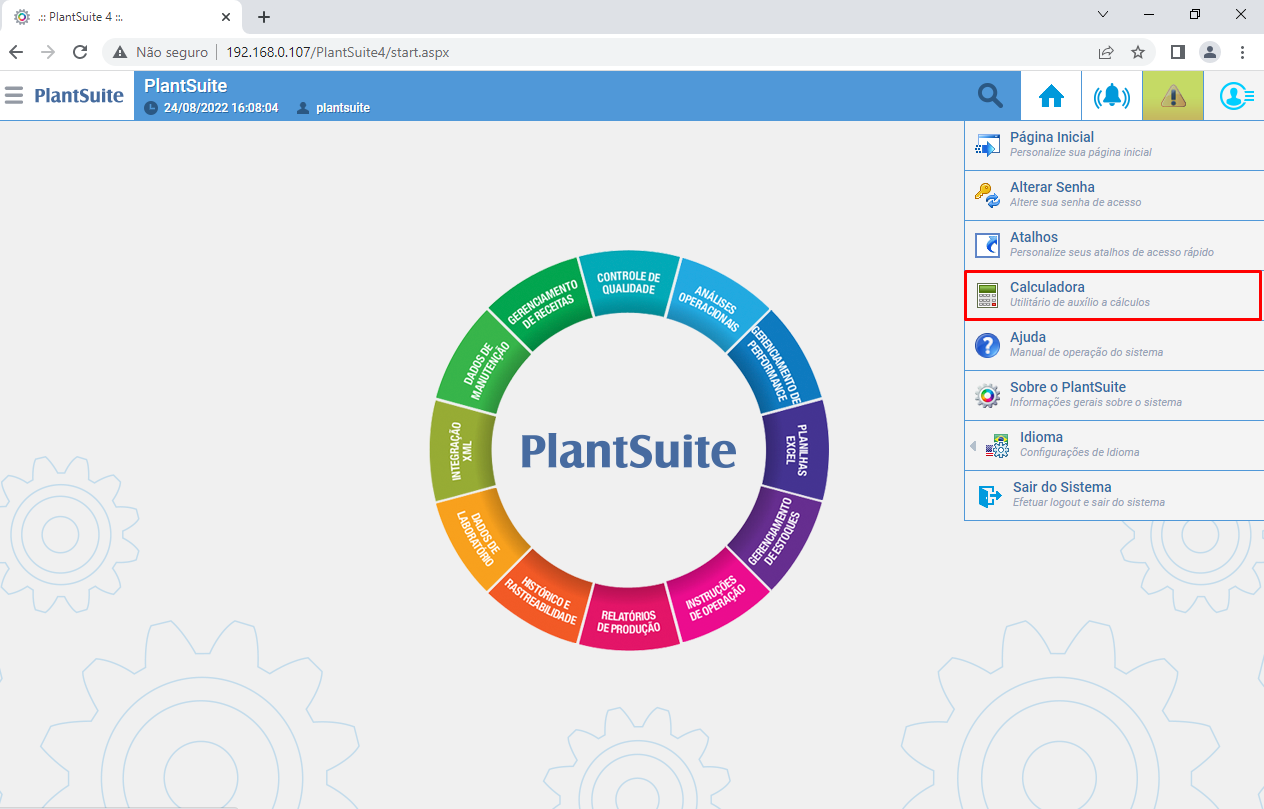Screen dimensions: 1264x809
Task: Select Alterar Senha menu entry
Action: 1114,196
